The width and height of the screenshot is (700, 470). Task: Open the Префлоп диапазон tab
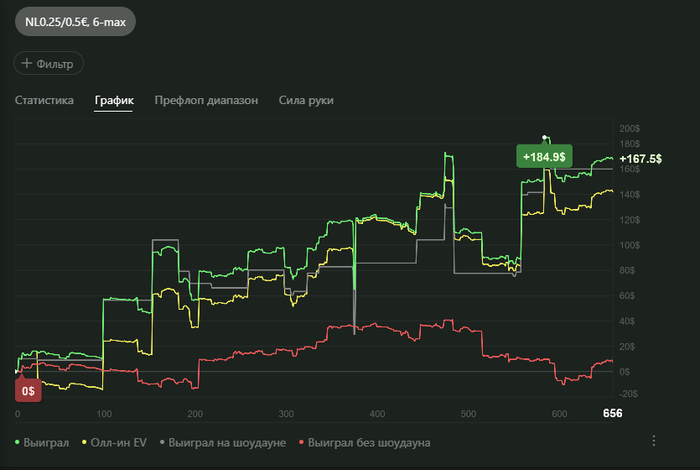(x=206, y=101)
